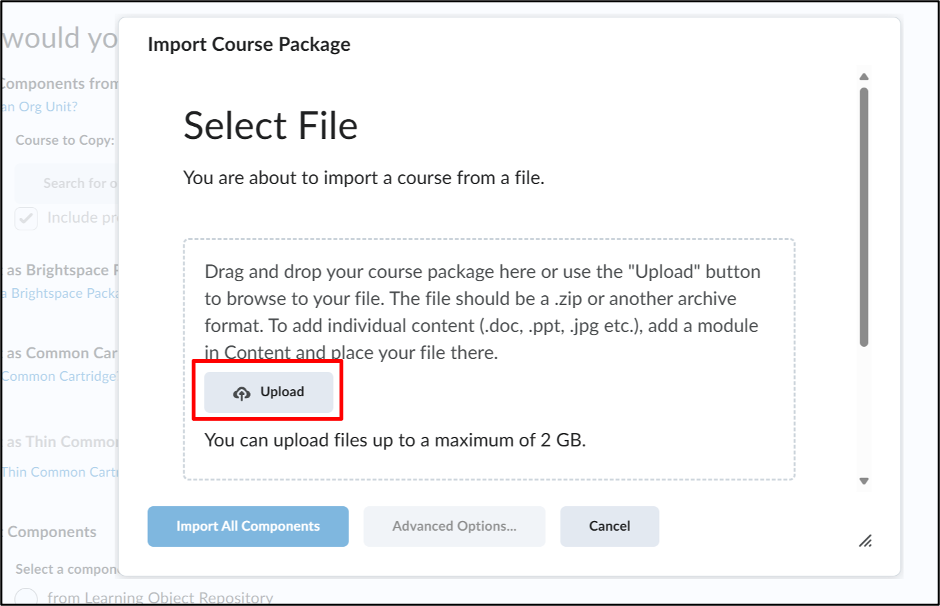Click the dialog resize grip icon
The width and height of the screenshot is (940, 606).
865,541
